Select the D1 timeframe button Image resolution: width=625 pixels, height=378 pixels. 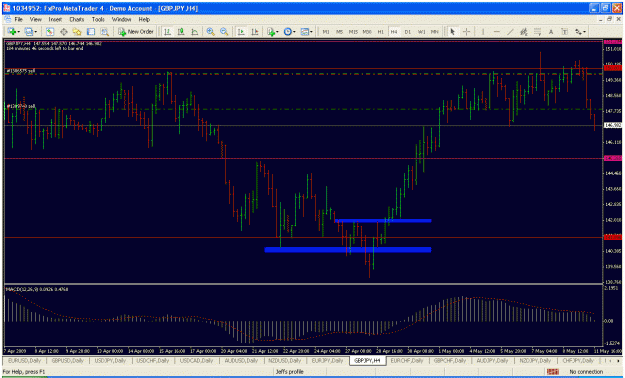407,32
